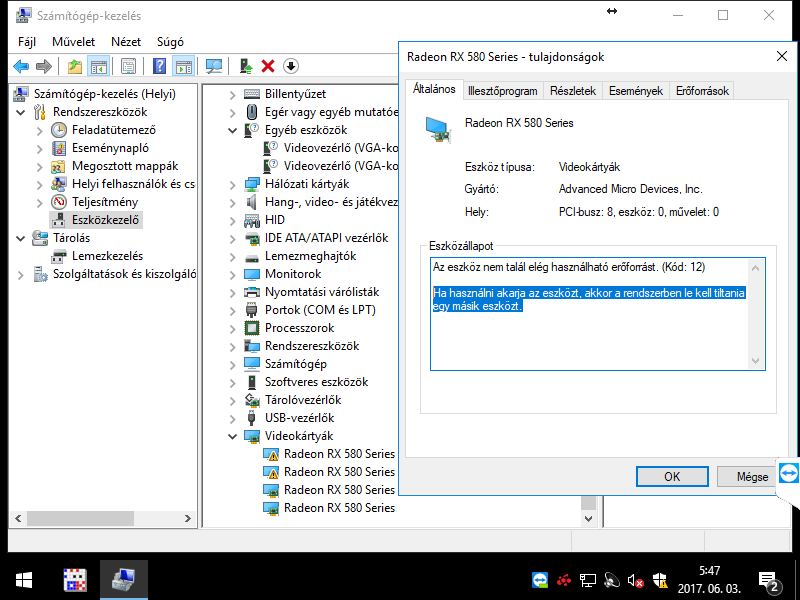Open the checkered app icon in taskbar
Viewport: 800px width, 600px height.
[x=75, y=580]
